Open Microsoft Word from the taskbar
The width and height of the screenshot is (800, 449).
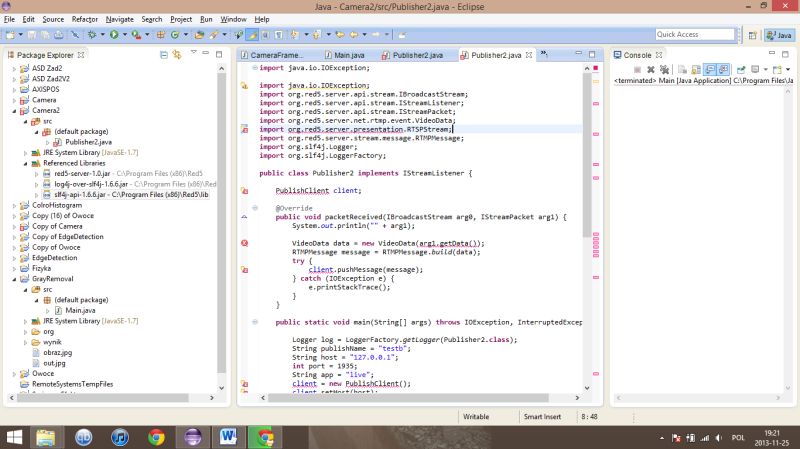click(x=229, y=437)
